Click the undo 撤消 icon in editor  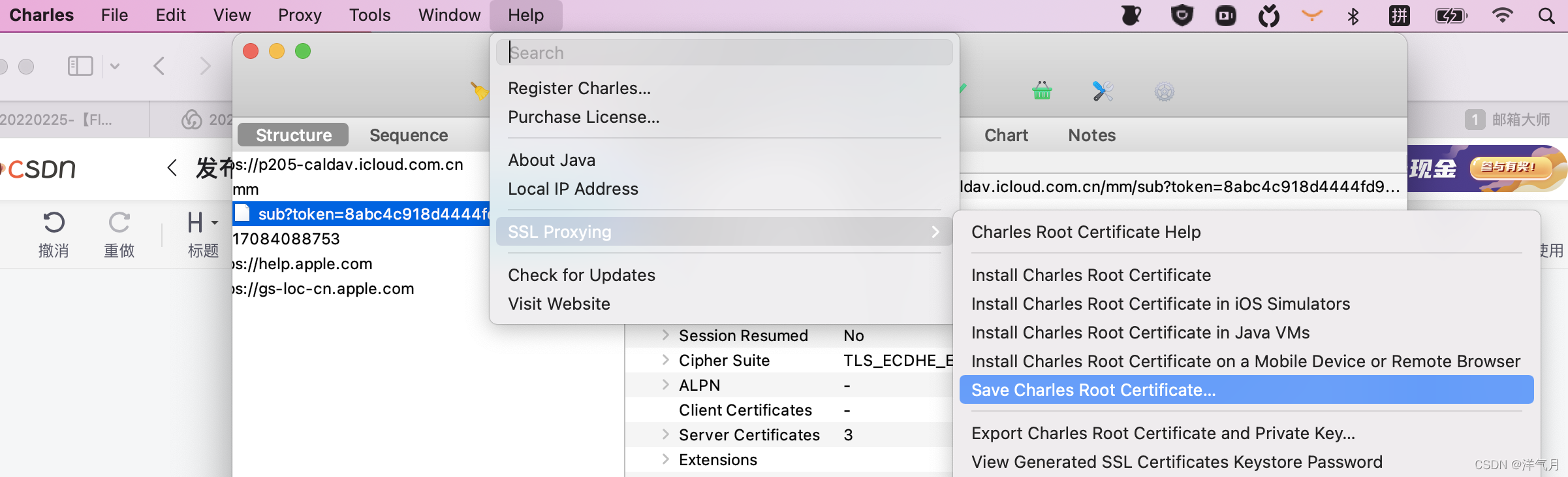click(x=54, y=223)
